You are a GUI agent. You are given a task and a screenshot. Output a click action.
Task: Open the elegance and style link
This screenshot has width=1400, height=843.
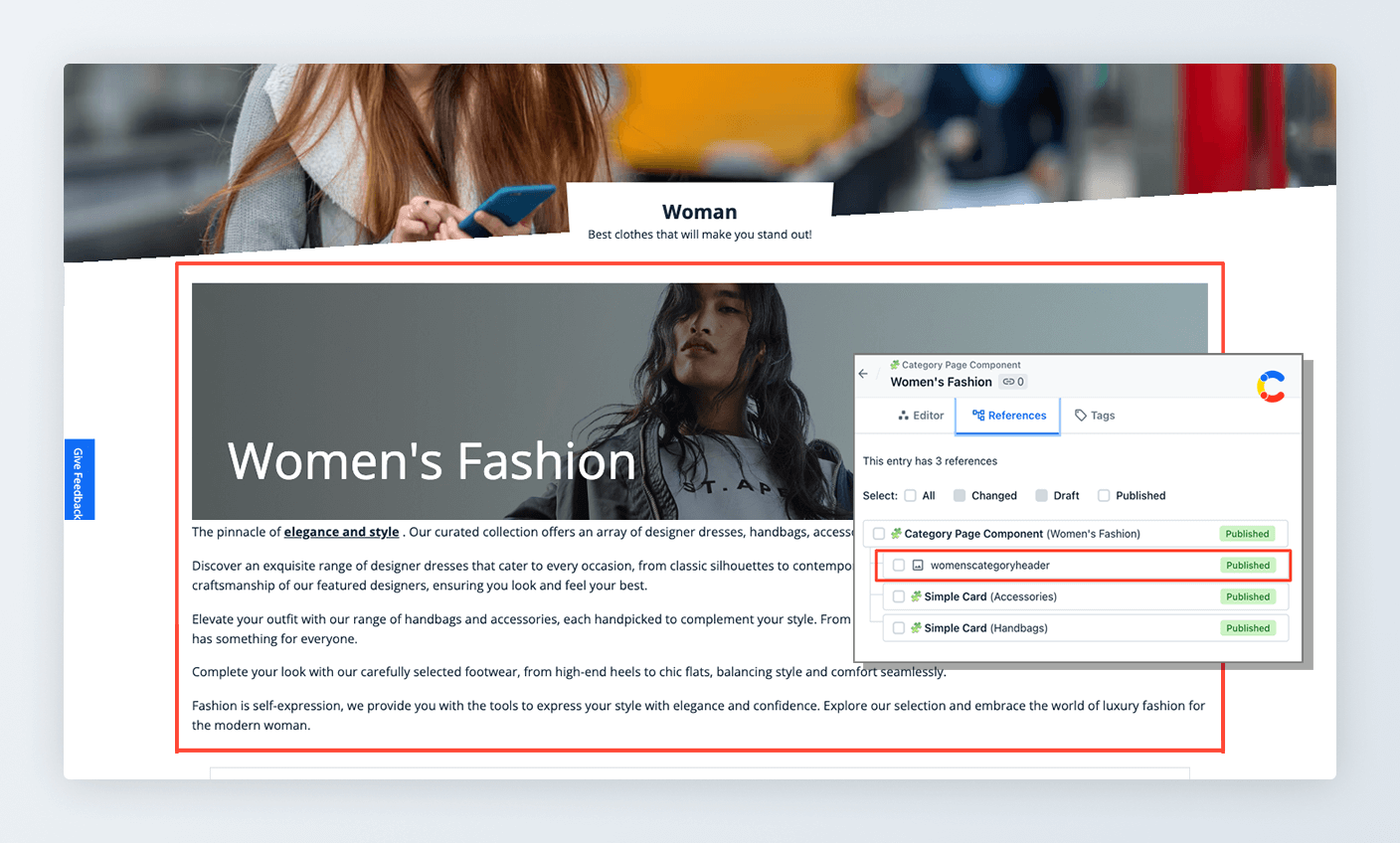[341, 532]
